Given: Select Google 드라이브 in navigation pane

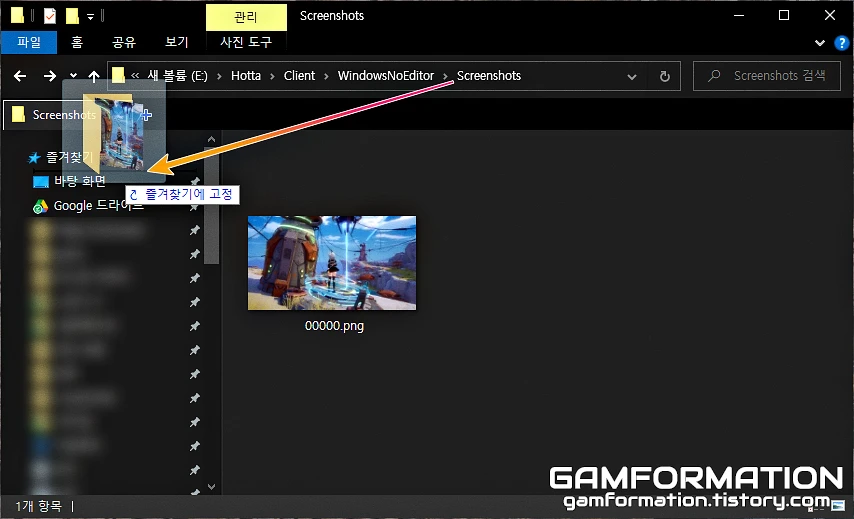Looking at the screenshot, I should tap(98, 205).
